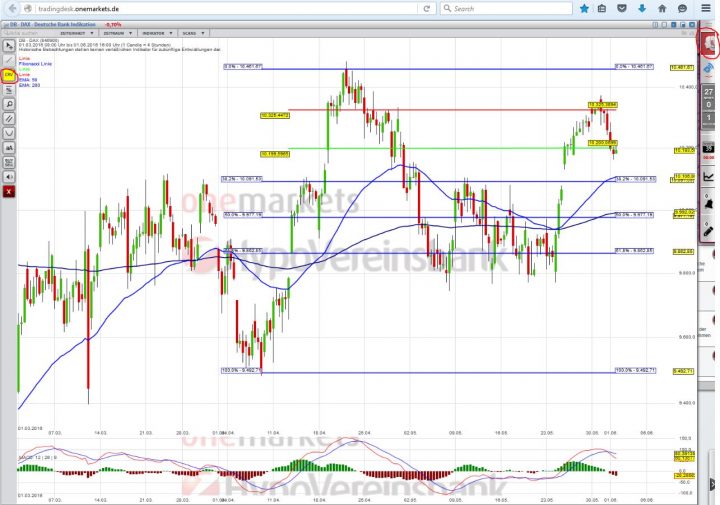Click the yellow DIV tool button
This screenshot has height=505, width=720.
pyautogui.click(x=9, y=75)
